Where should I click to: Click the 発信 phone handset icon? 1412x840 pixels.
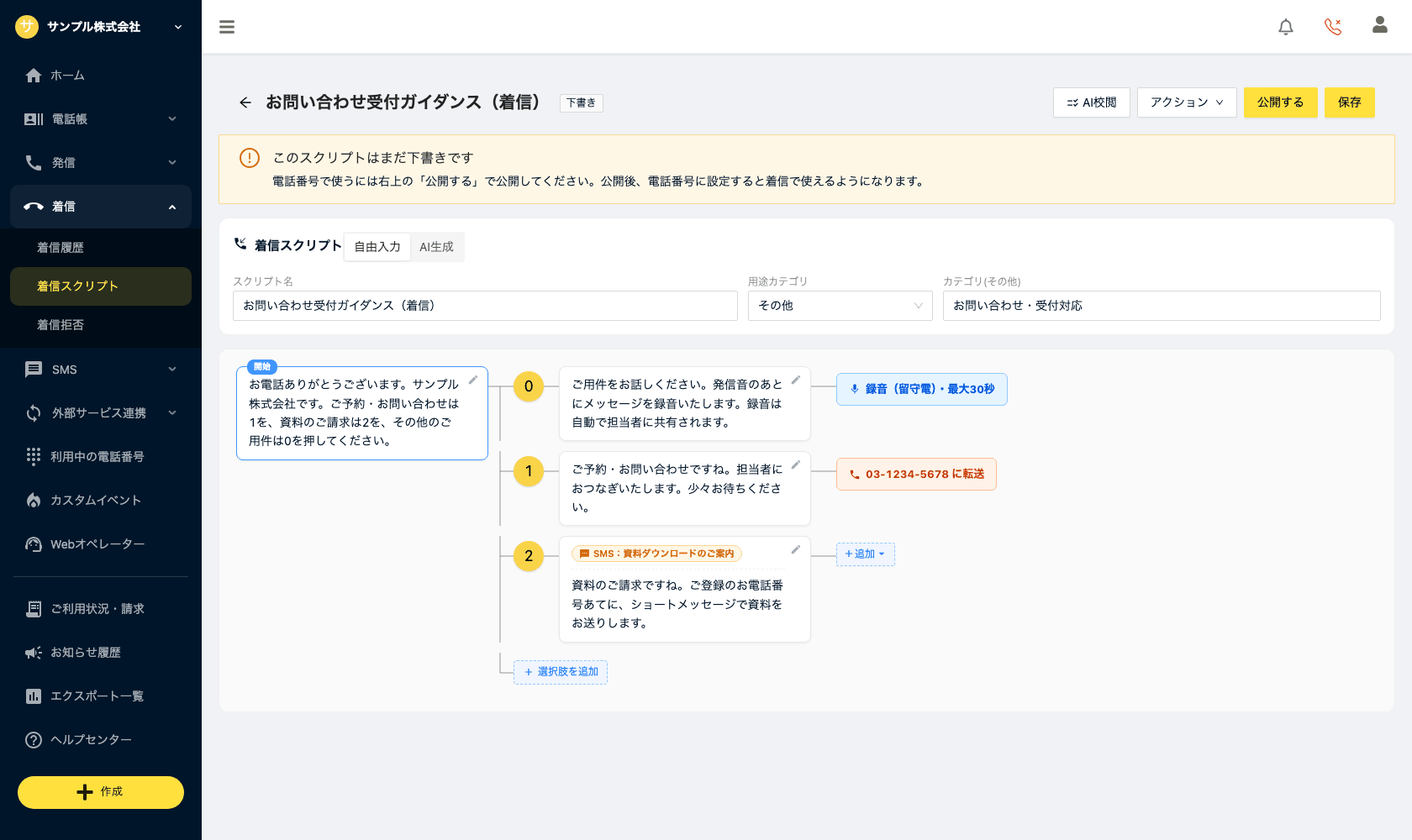click(34, 163)
